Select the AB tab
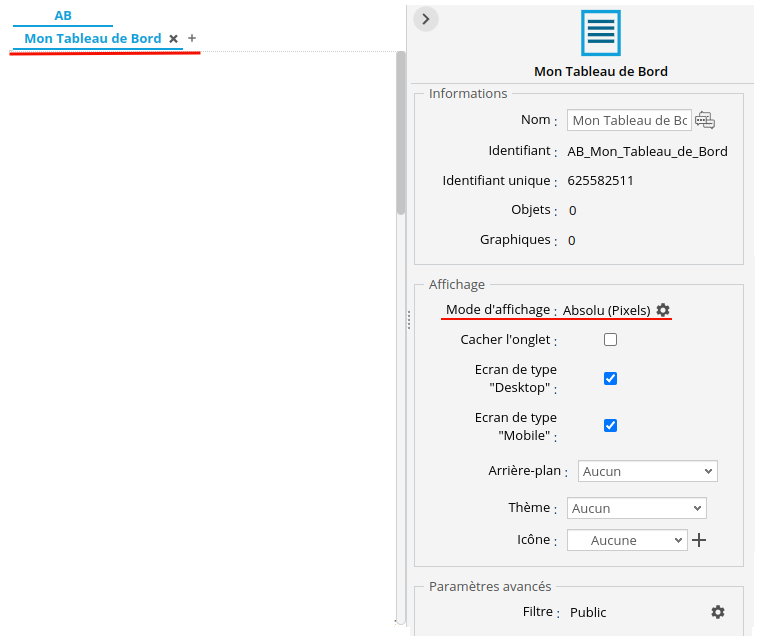 (63, 16)
